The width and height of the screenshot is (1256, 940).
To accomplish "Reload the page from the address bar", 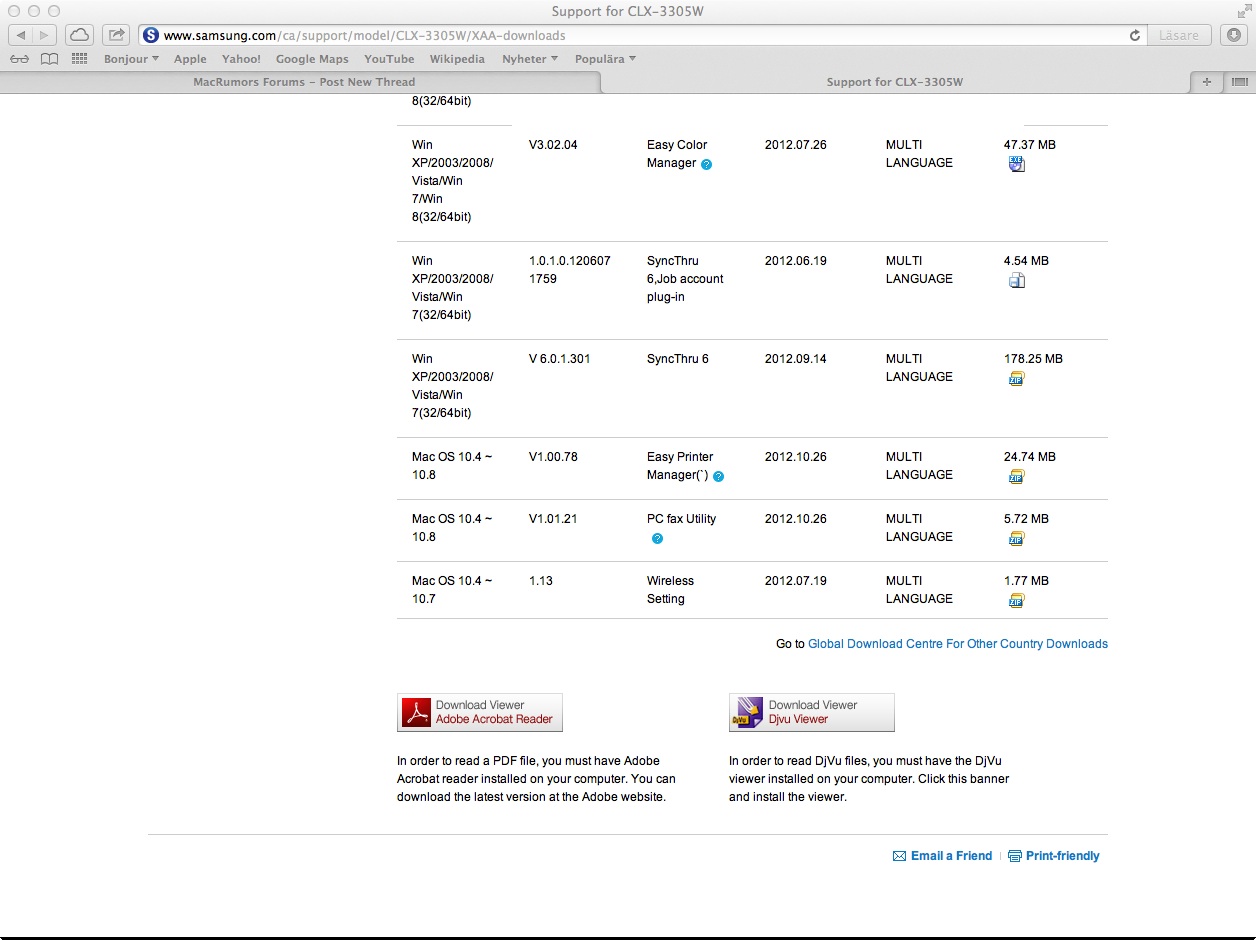I will pos(1134,35).
